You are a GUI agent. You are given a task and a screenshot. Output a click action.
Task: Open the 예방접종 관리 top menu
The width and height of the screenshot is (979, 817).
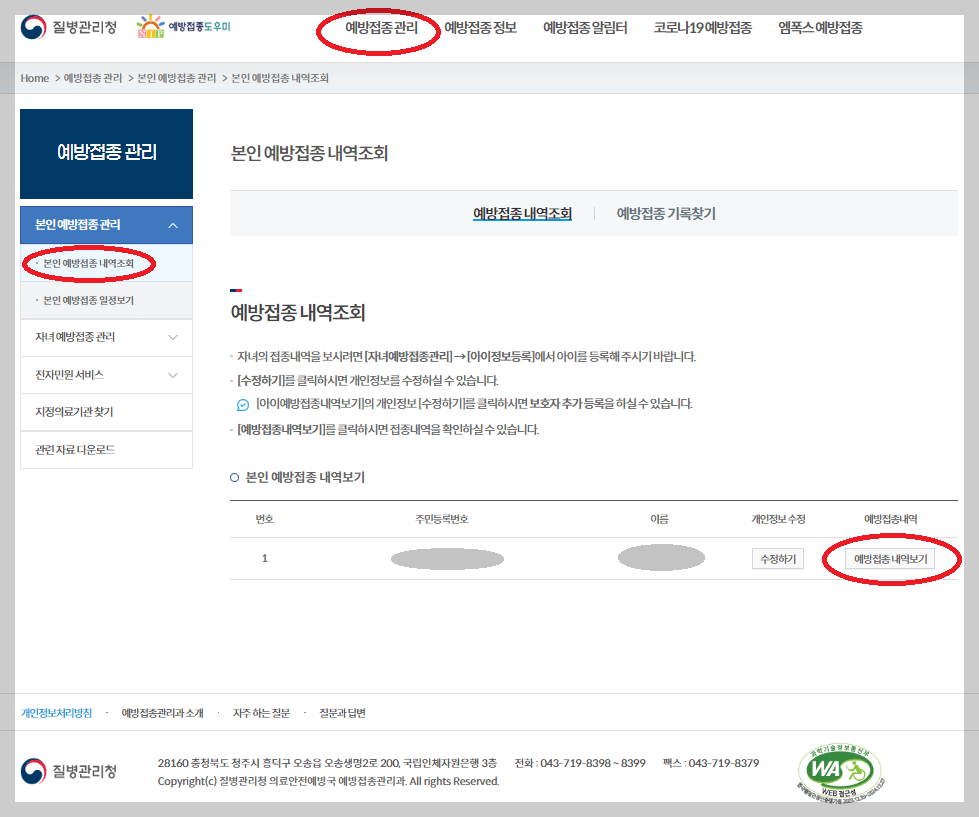click(x=378, y=30)
